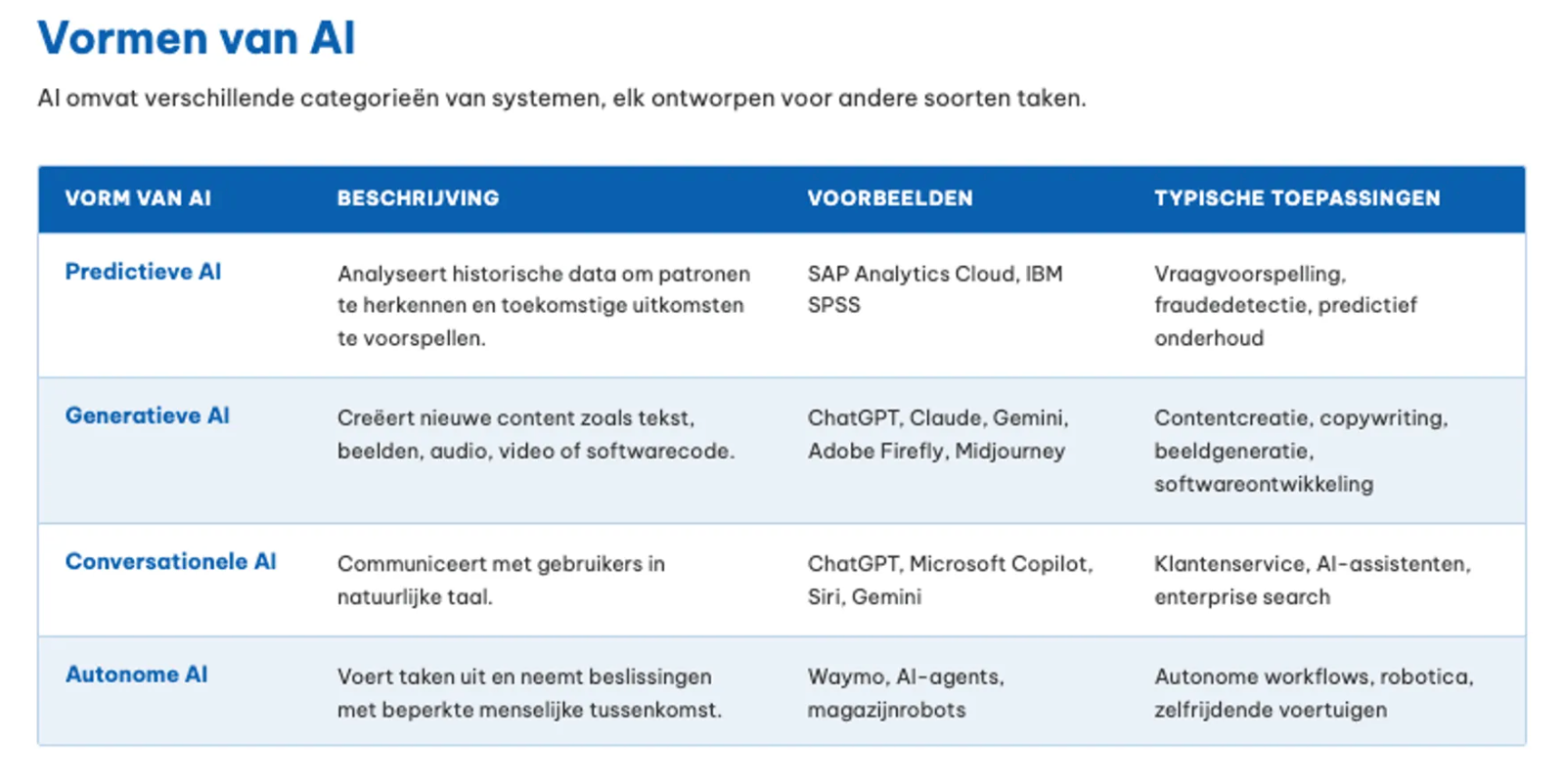This screenshot has height=784, width=1565.
Task: Select the BESCHRIJVING column header
Action: pos(418,198)
